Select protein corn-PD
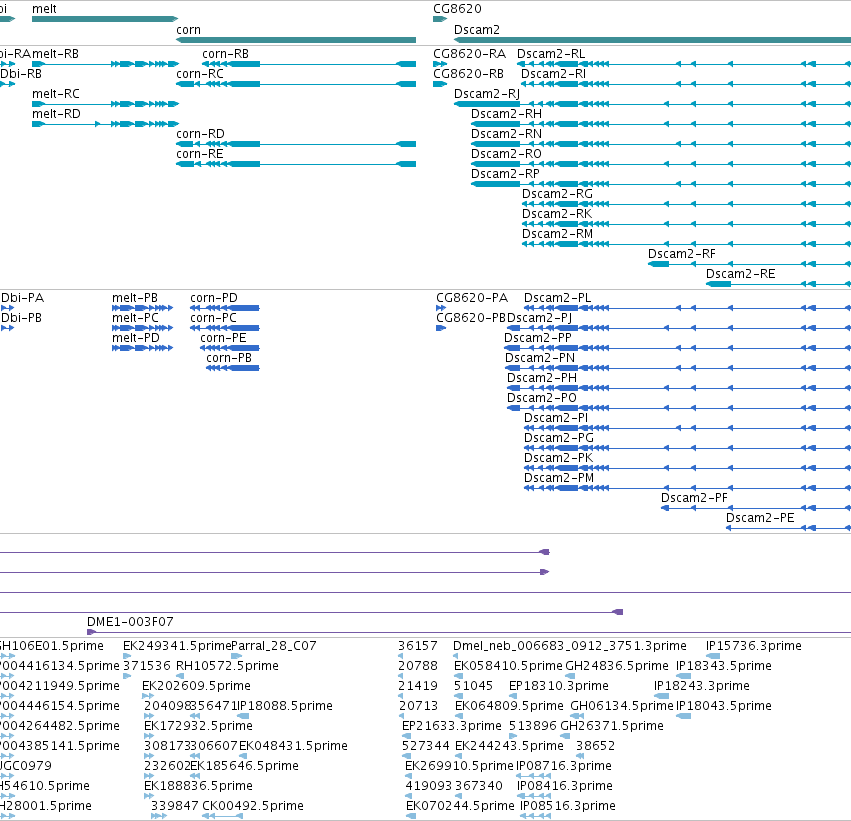851x821 pixels. [x=225, y=308]
